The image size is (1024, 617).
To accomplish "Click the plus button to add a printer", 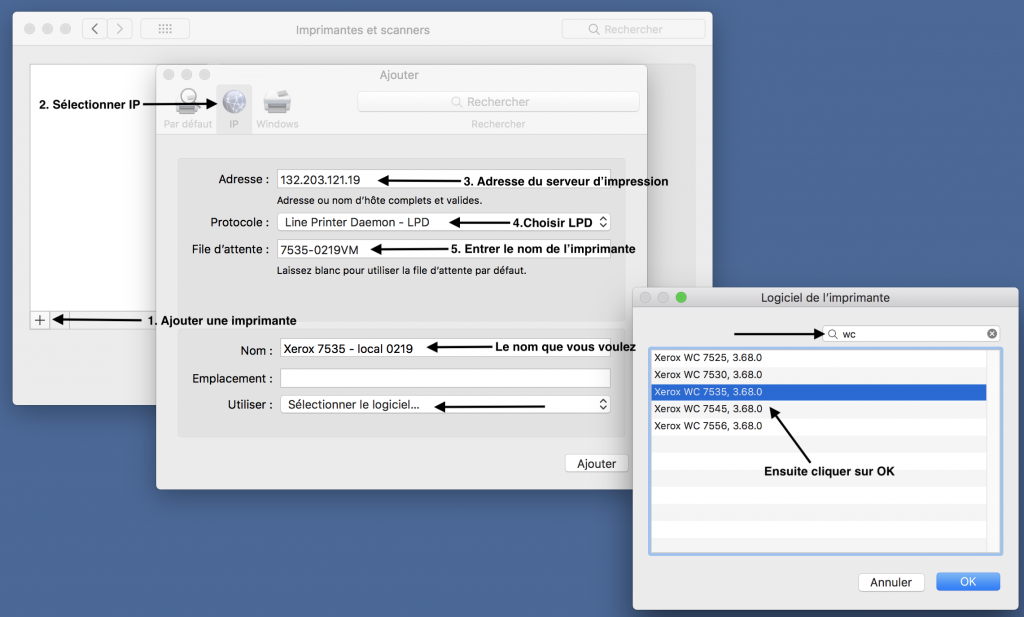I will (x=40, y=320).
